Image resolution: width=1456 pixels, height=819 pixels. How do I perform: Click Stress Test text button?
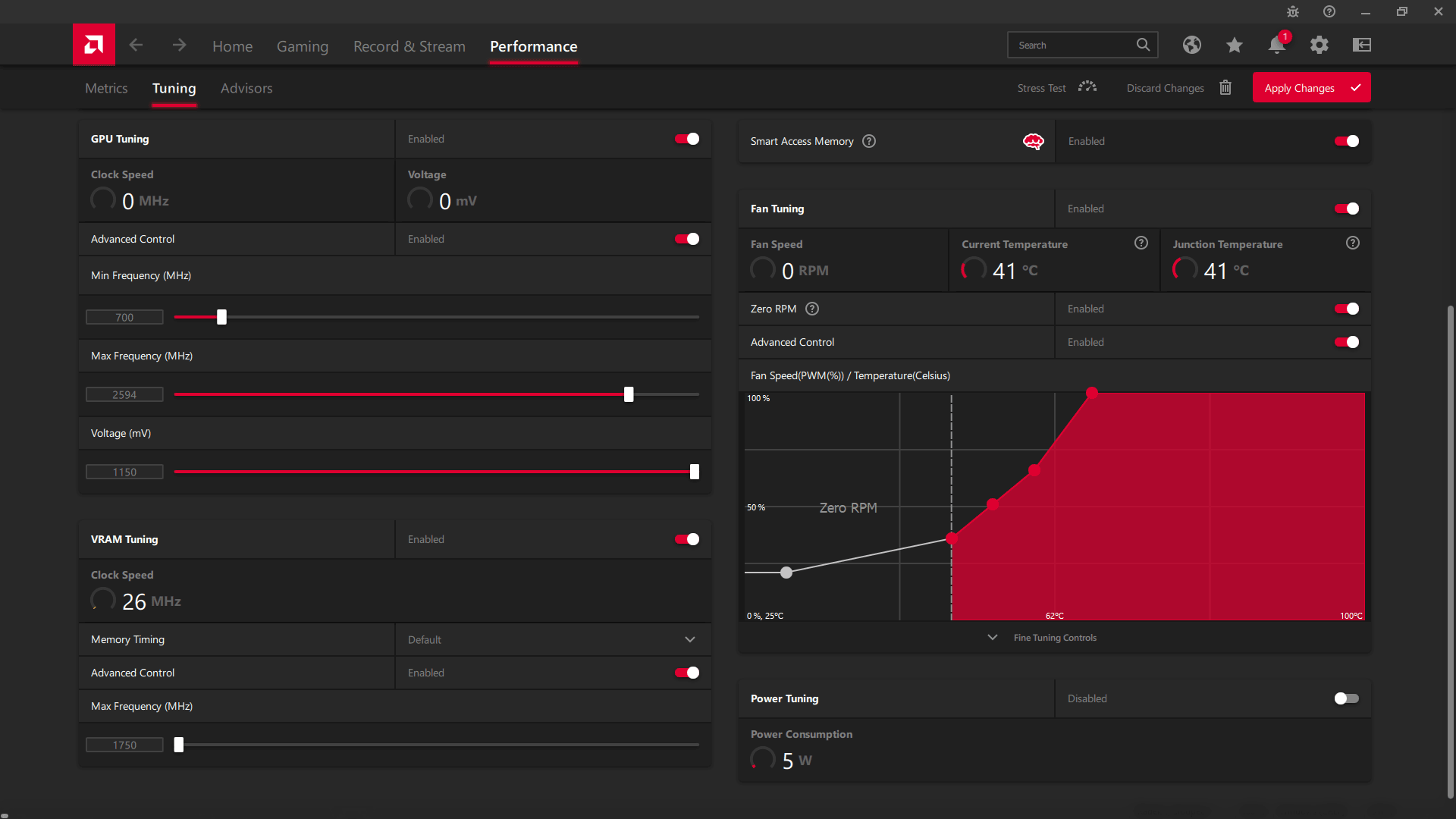1041,88
